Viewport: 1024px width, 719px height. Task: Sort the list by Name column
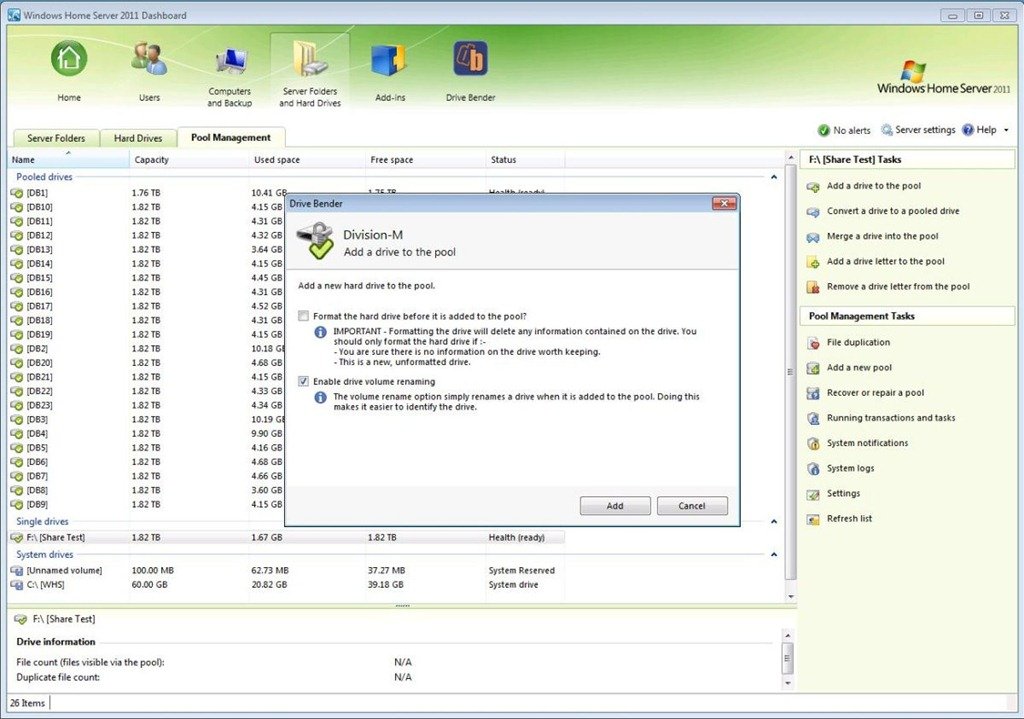pyautogui.click(x=68, y=159)
